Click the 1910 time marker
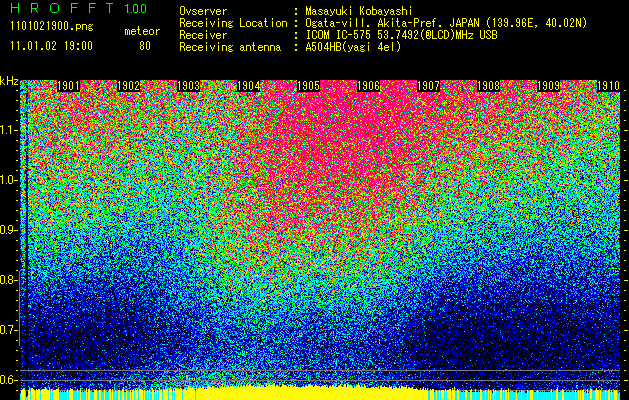Image resolution: width=629 pixels, height=400 pixels. [x=609, y=86]
